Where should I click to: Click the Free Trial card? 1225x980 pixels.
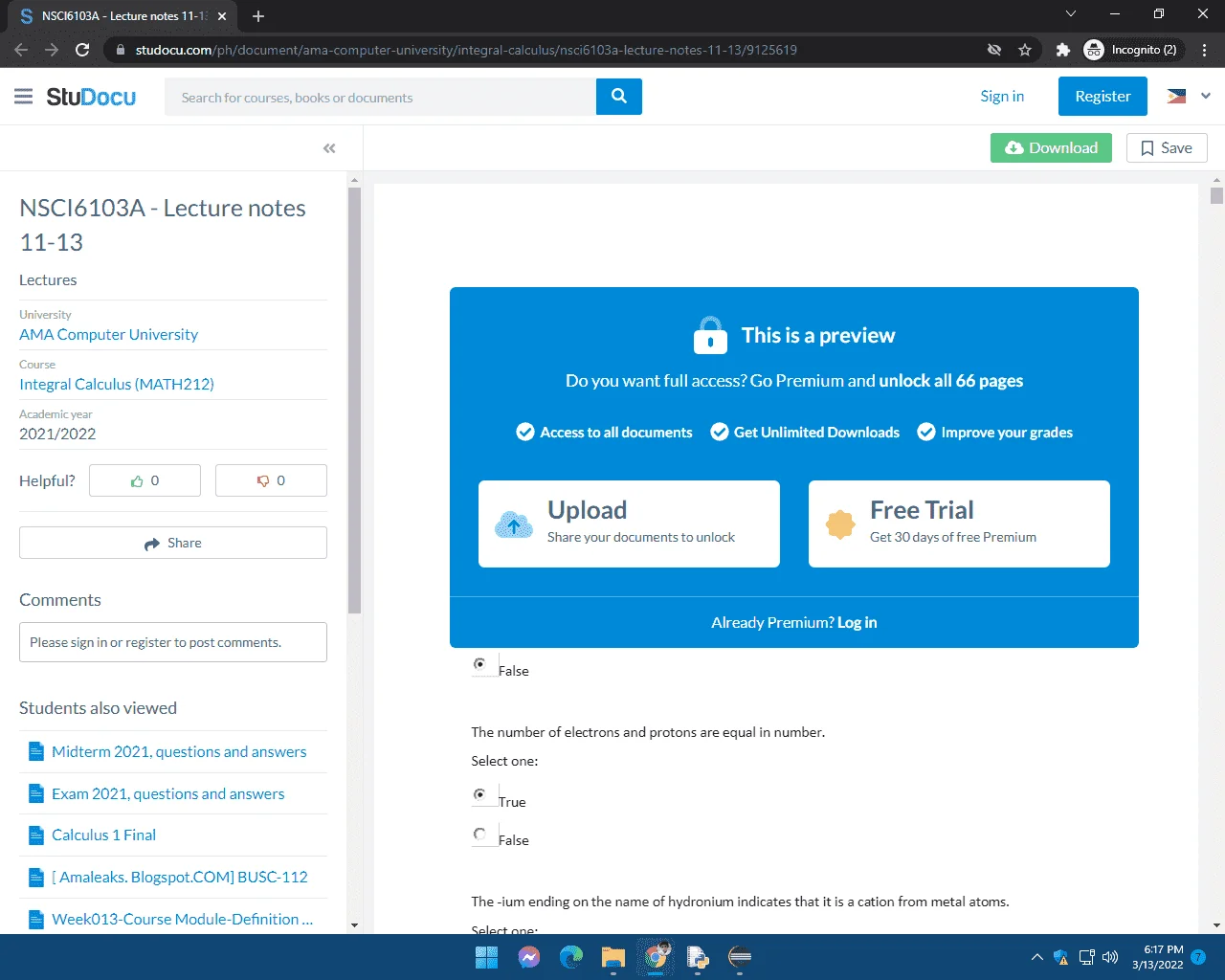[959, 523]
